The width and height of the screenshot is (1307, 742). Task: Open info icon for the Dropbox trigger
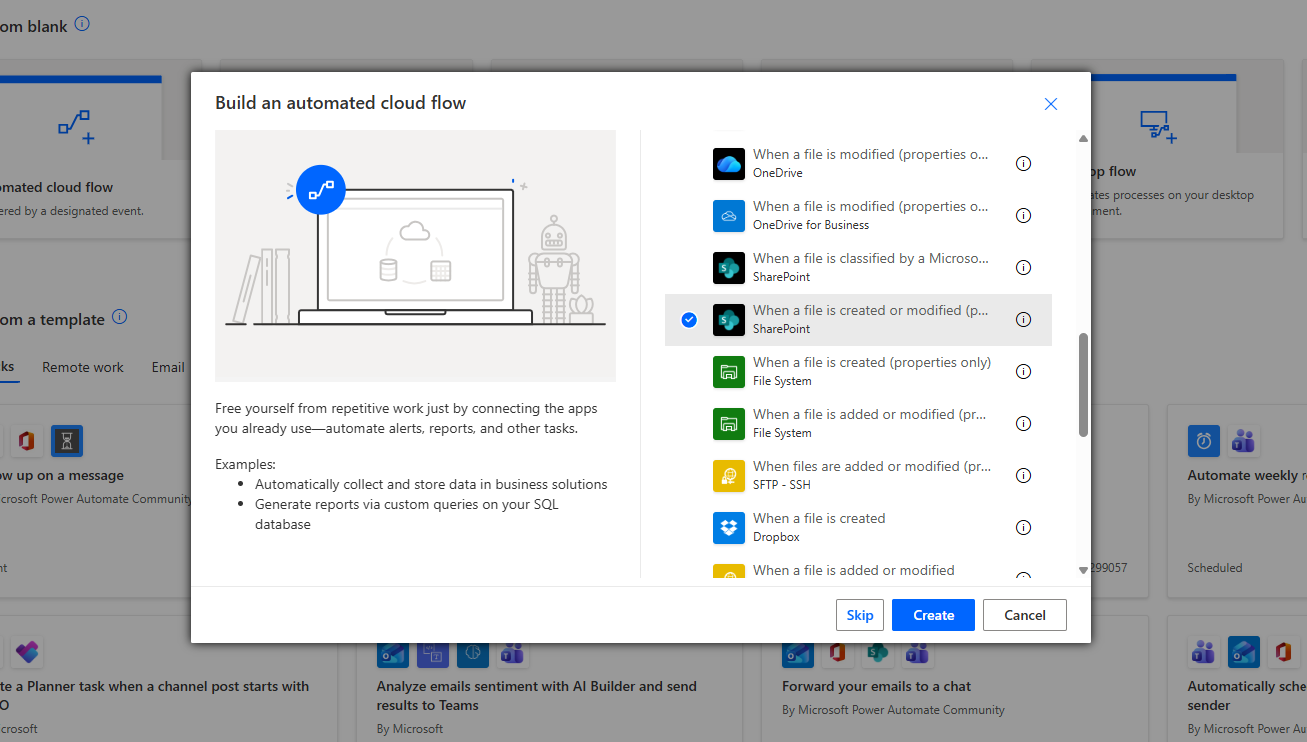(1023, 528)
